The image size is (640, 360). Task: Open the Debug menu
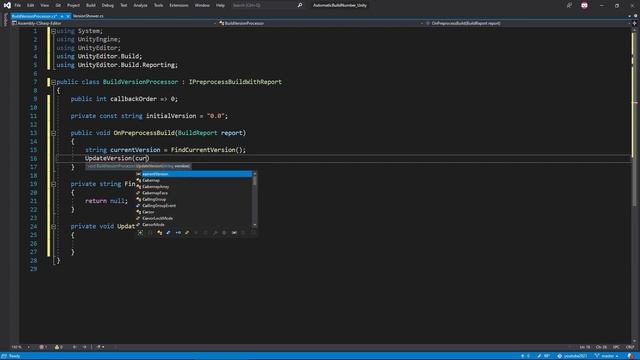pyautogui.click(x=108, y=5)
